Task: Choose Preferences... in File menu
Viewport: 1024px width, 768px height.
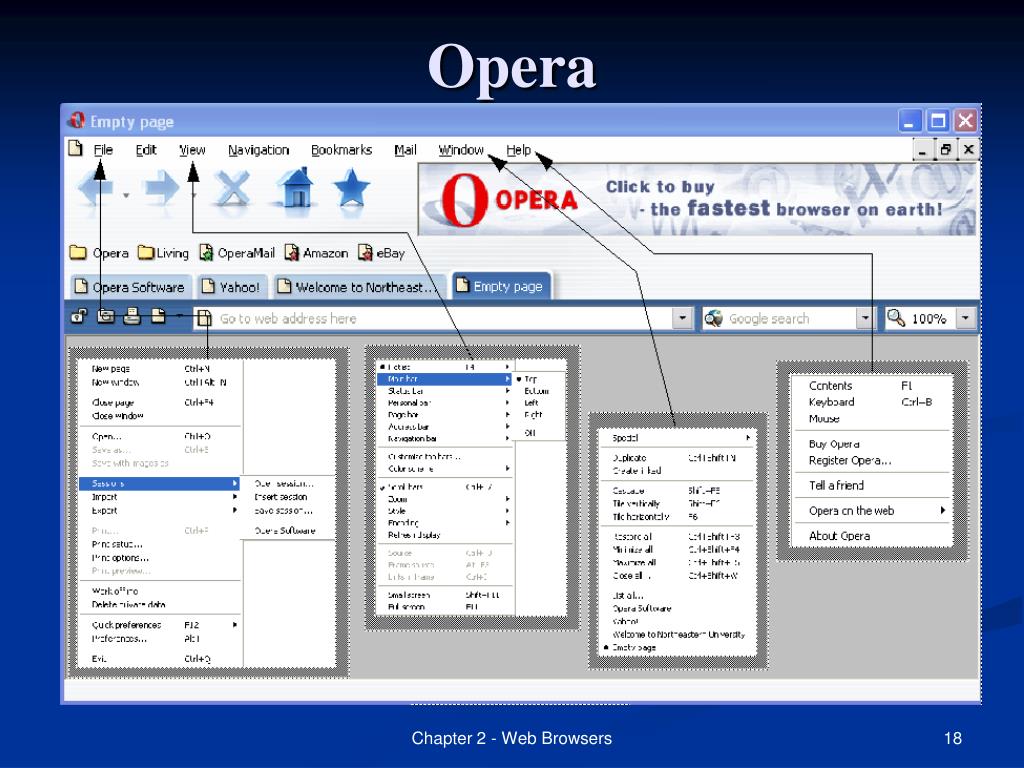Action: point(159,639)
